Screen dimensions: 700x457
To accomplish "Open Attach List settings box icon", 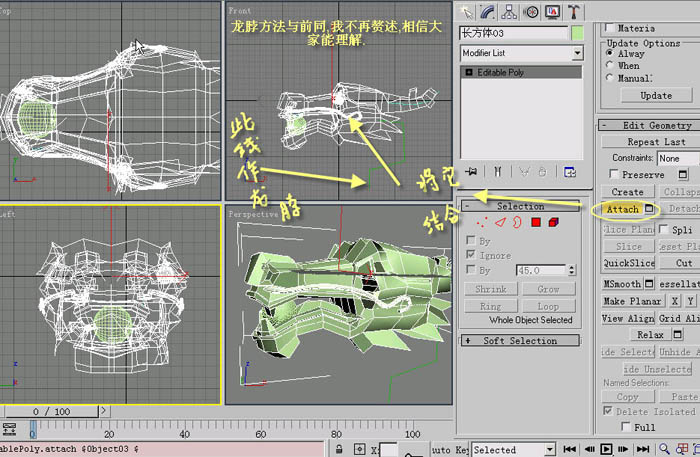I will coord(649,208).
